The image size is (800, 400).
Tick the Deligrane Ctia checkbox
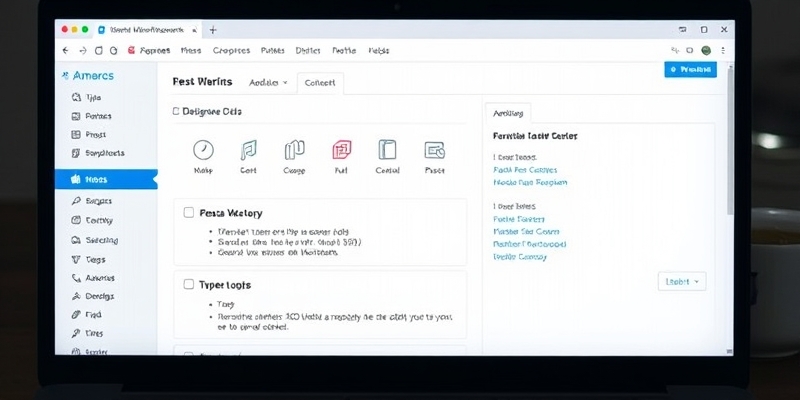click(x=176, y=111)
